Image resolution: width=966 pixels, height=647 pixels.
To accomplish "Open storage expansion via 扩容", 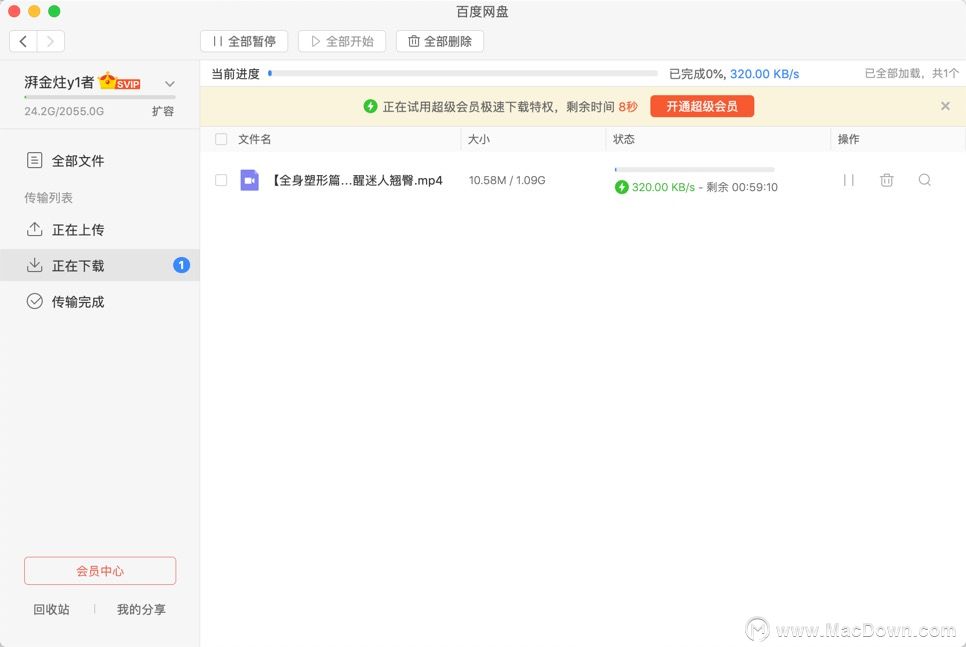I will click(x=163, y=111).
